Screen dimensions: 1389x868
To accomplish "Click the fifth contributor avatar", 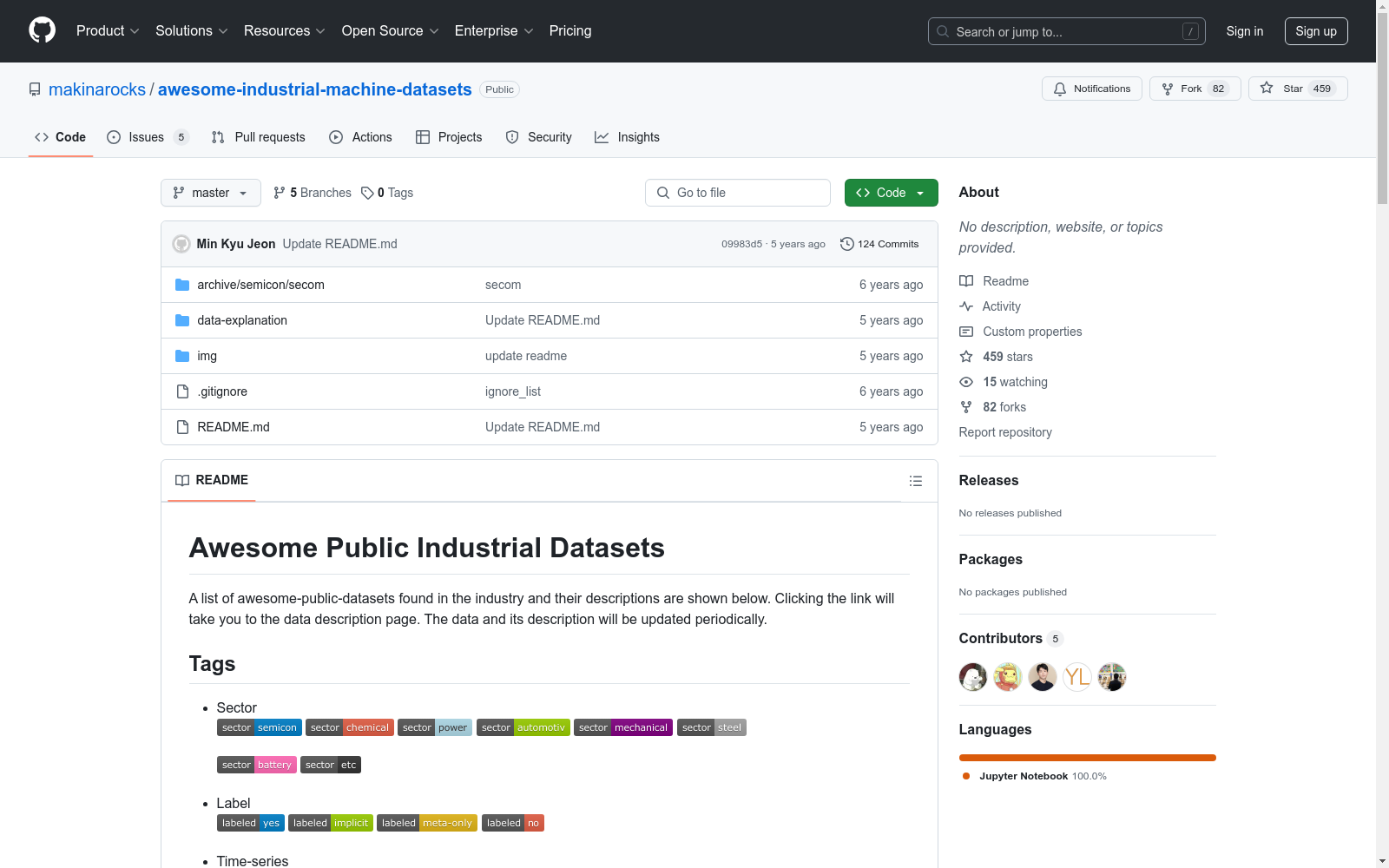I will pyautogui.click(x=1112, y=677).
